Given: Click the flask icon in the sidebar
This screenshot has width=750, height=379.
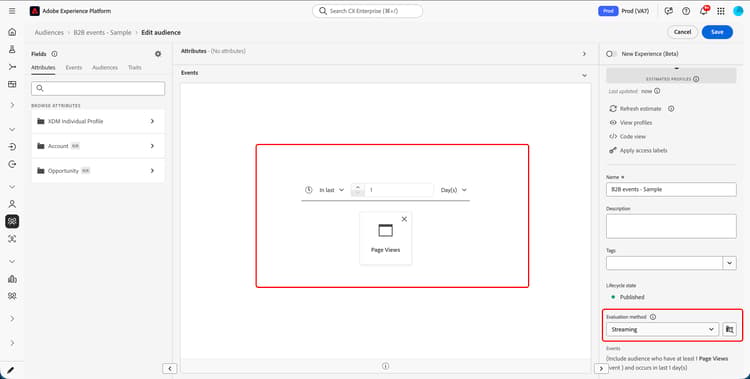Looking at the screenshot, I should point(12,49).
